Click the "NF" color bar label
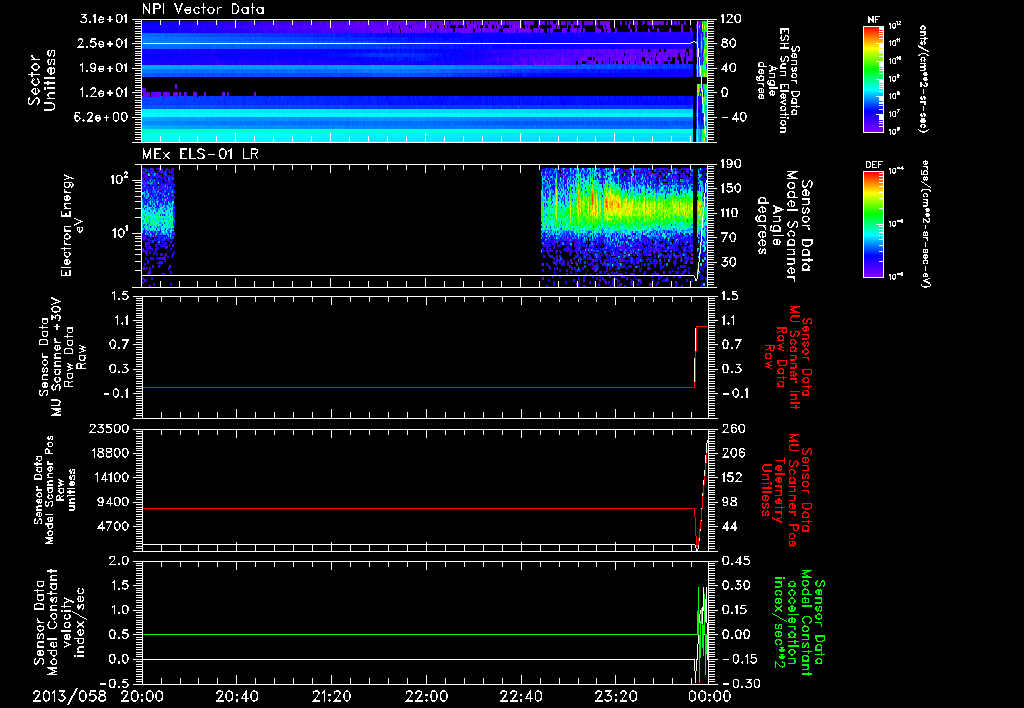The height and width of the screenshot is (708, 1024). [x=874, y=20]
